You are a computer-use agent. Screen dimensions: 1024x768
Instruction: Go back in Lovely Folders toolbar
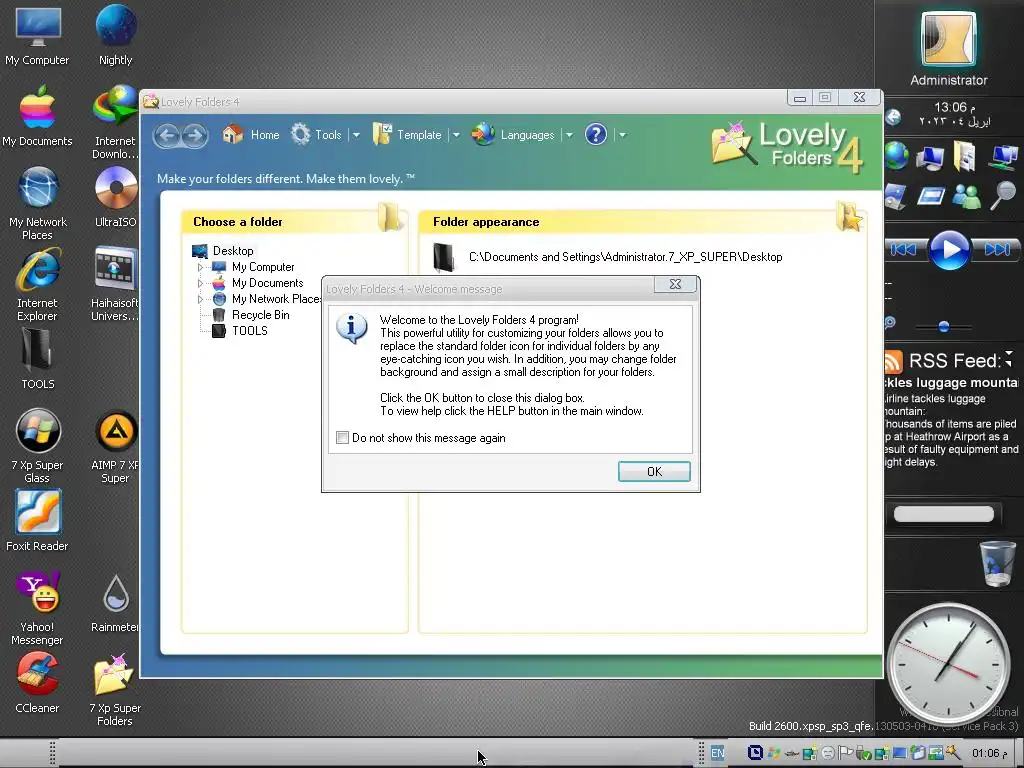pos(168,135)
